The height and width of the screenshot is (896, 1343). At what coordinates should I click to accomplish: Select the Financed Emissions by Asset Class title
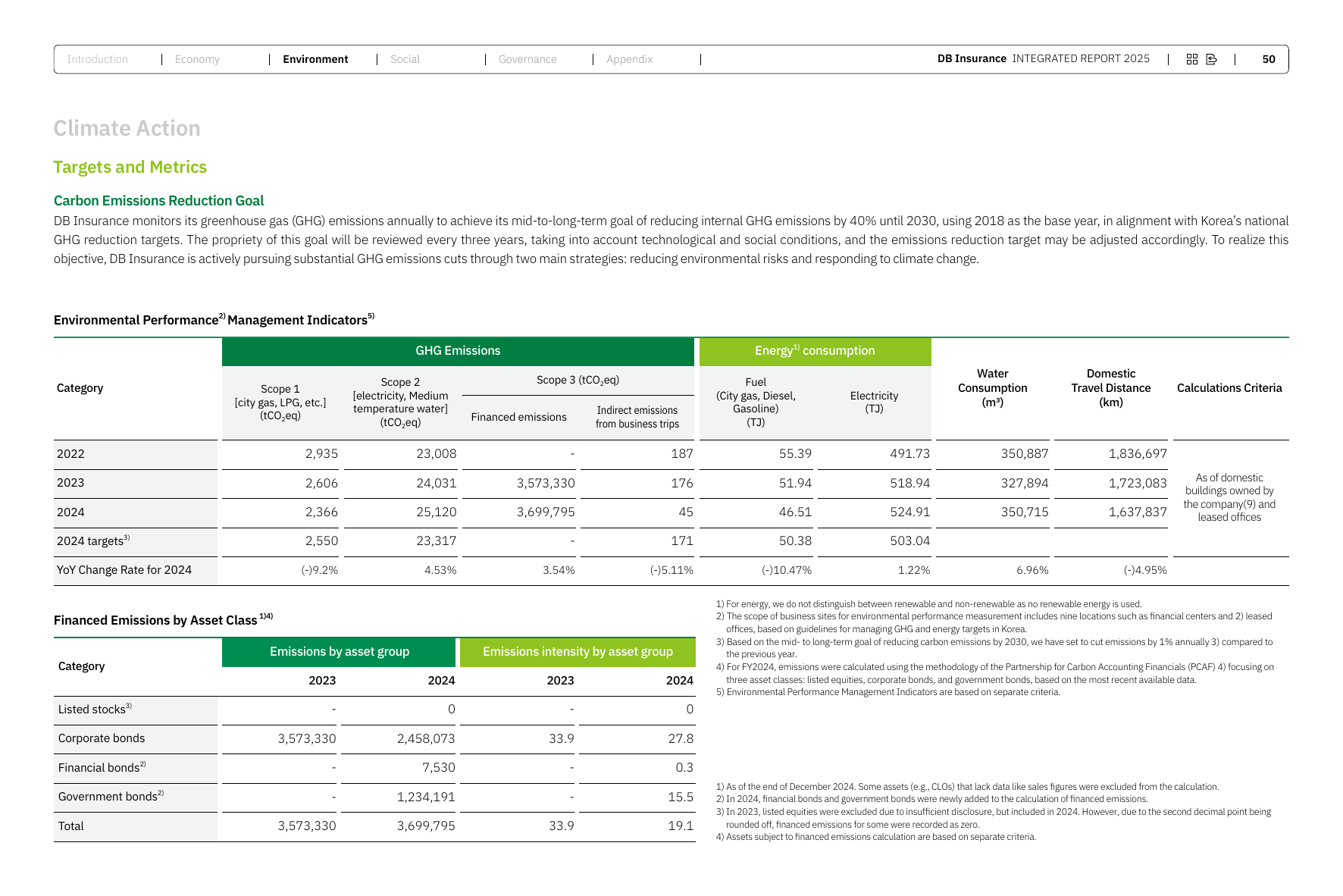163,620
